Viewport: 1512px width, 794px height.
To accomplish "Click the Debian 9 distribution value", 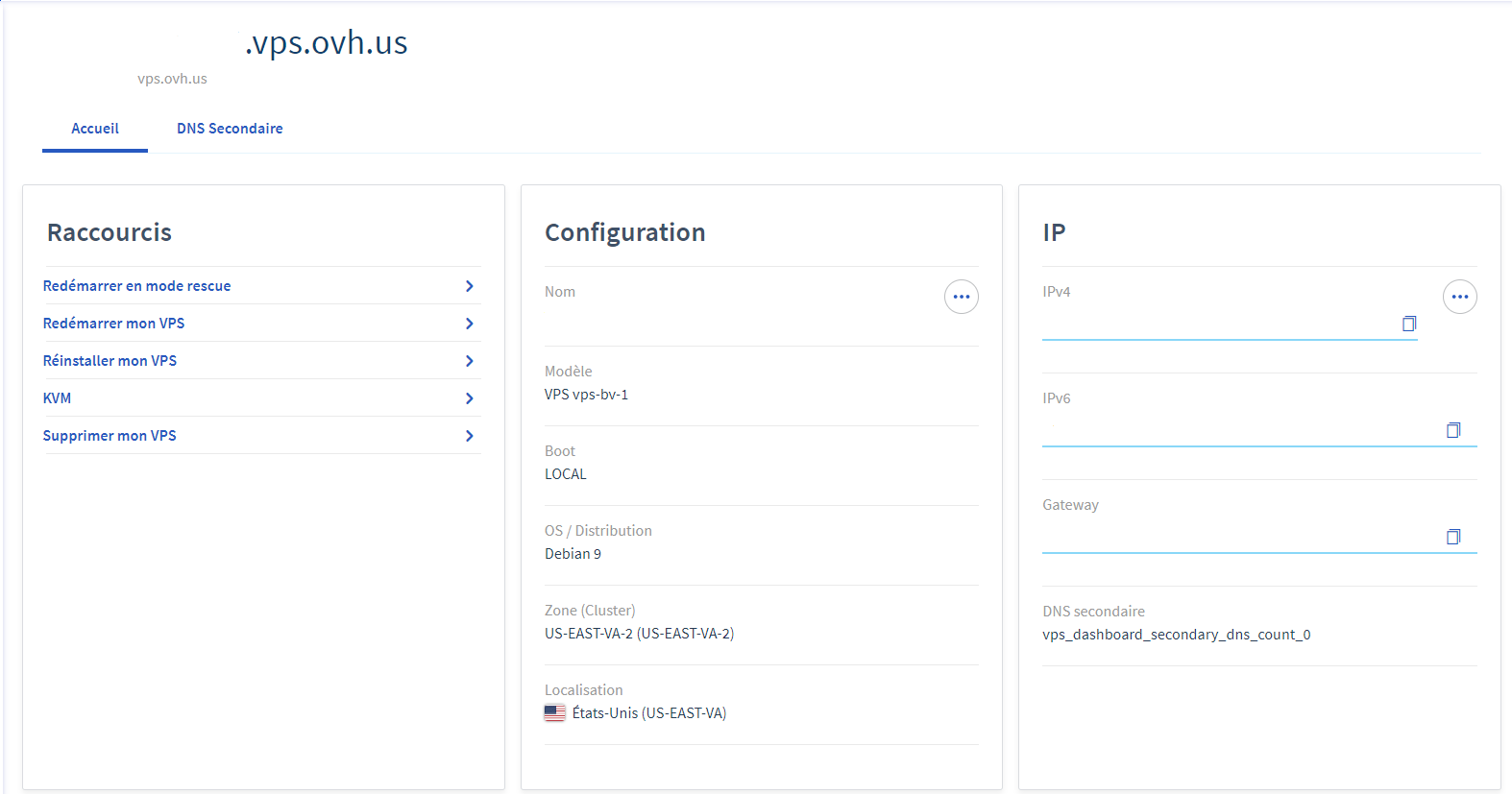I will click(573, 554).
